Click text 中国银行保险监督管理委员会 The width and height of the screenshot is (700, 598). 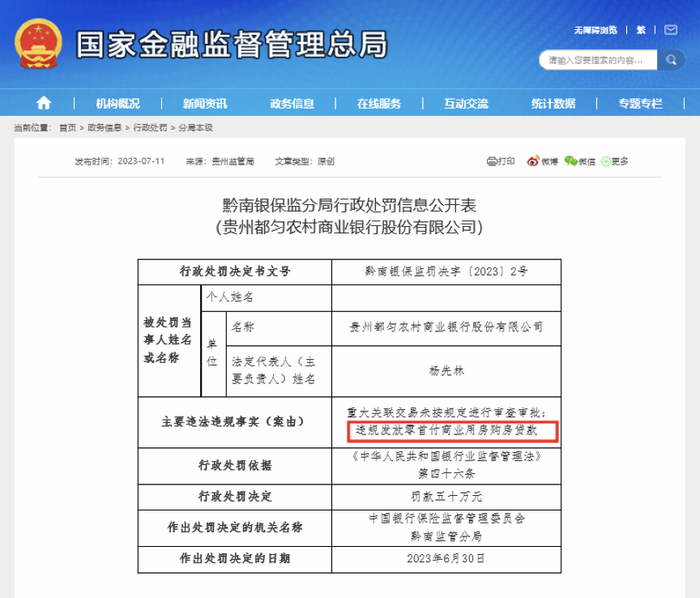pyautogui.click(x=446, y=519)
